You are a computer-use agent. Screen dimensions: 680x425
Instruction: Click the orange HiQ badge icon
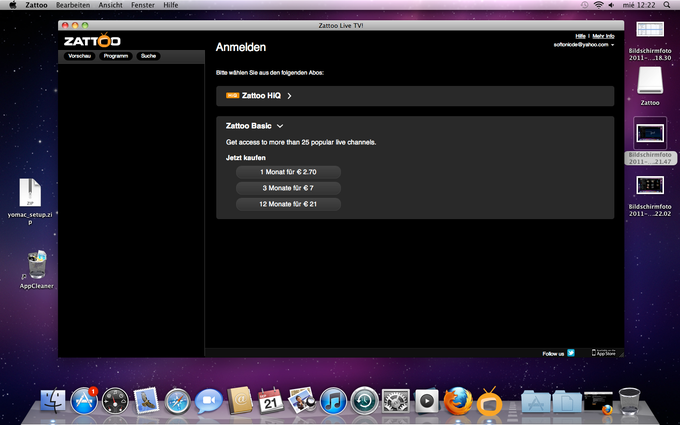(x=232, y=95)
